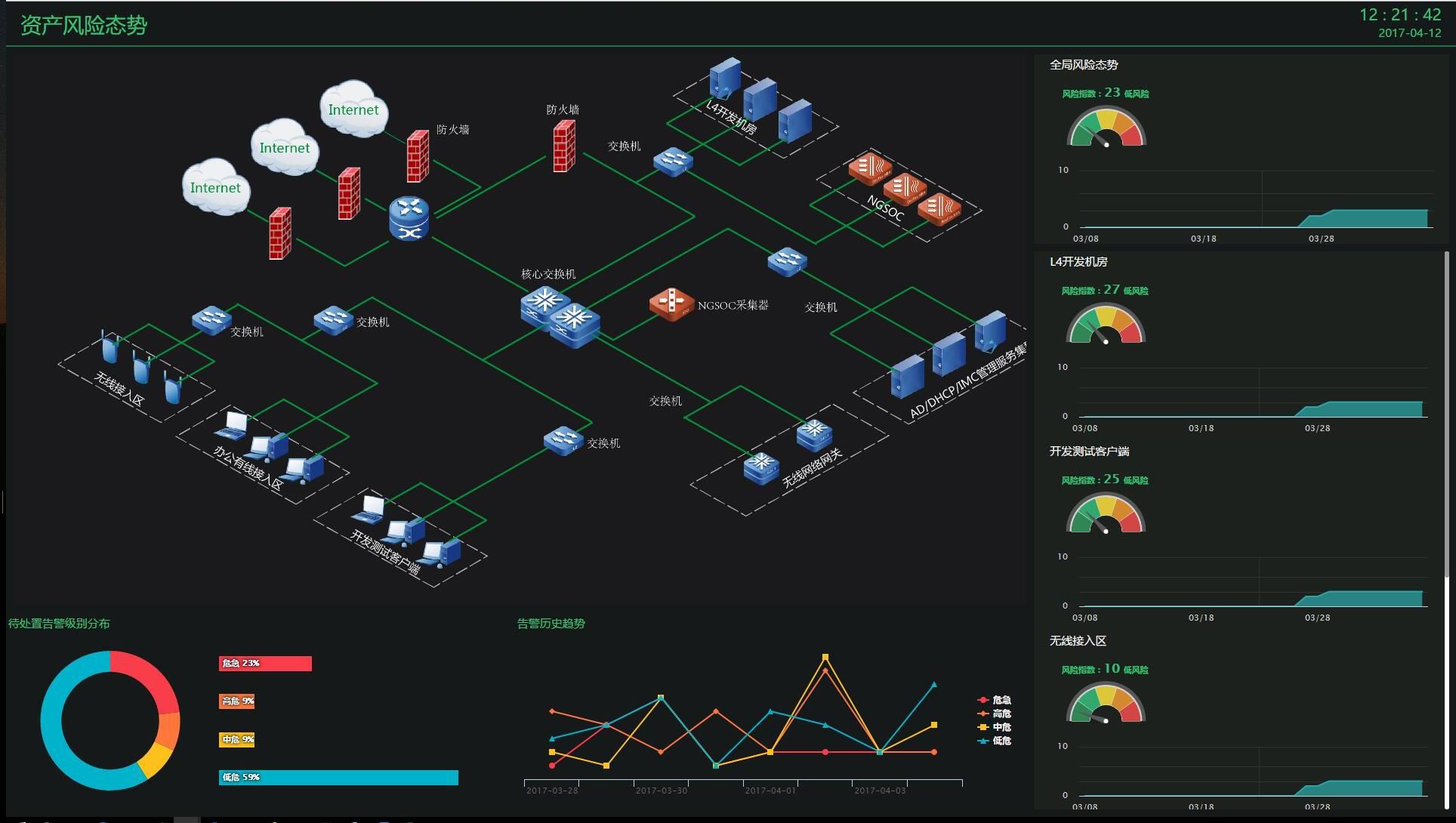Viewport: 1456px width, 823px height.
Task: Click the 资产风险态势 title
Action: tap(84, 25)
